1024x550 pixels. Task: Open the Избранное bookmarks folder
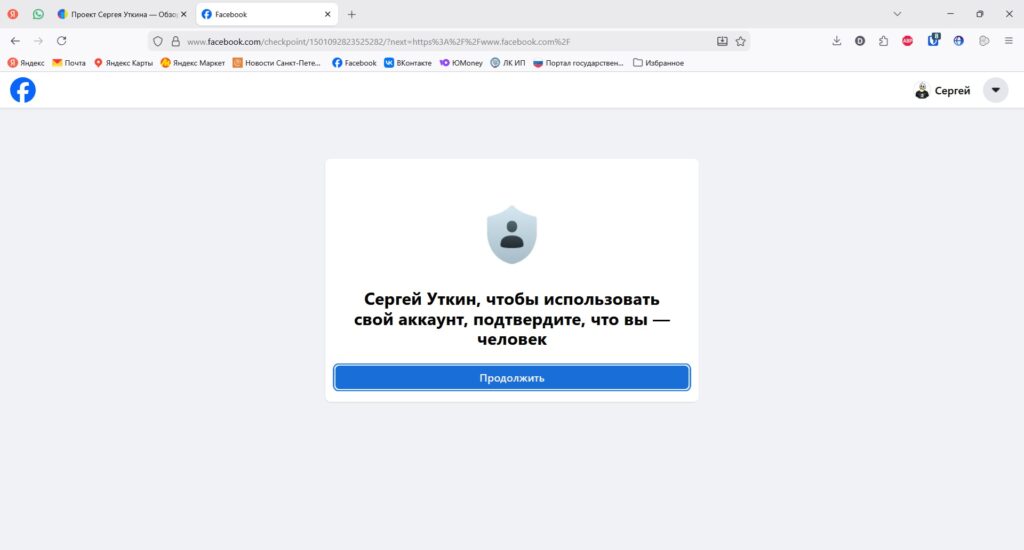tap(658, 63)
